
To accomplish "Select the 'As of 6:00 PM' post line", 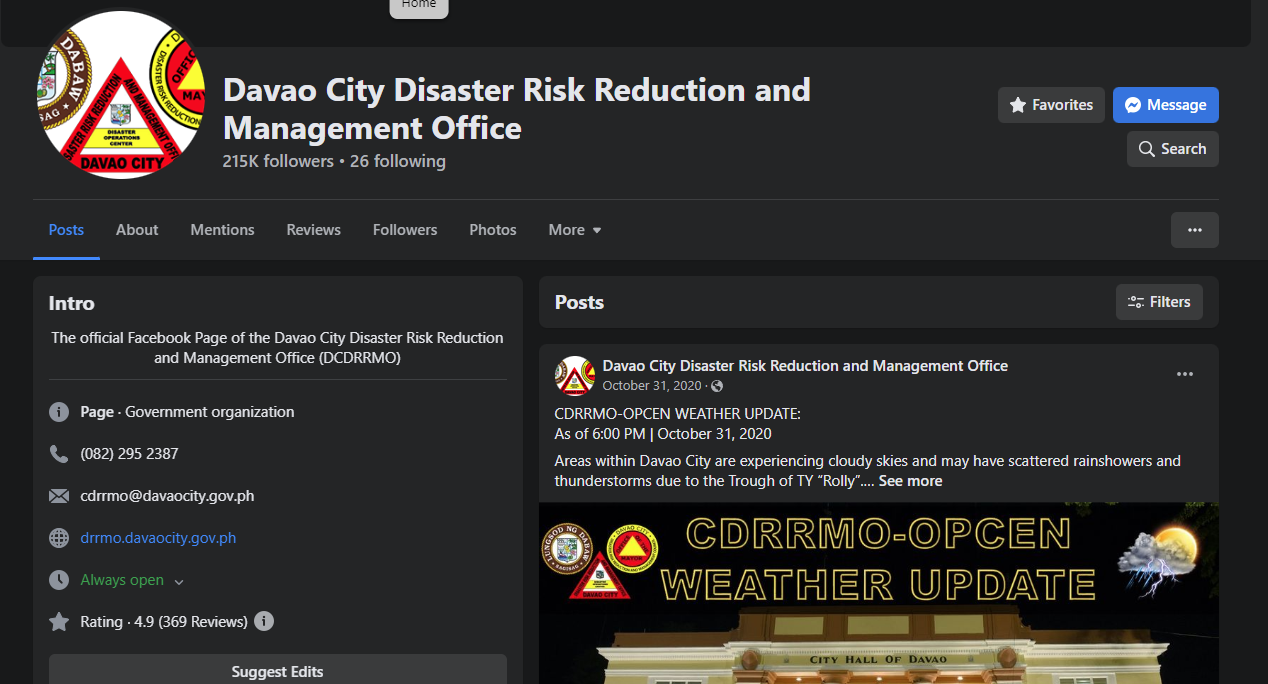I will 663,434.
